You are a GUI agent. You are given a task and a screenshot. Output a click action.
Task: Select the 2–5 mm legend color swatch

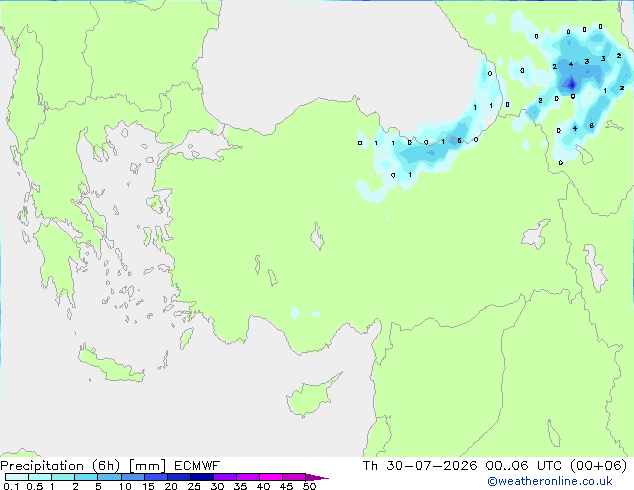[86, 477]
